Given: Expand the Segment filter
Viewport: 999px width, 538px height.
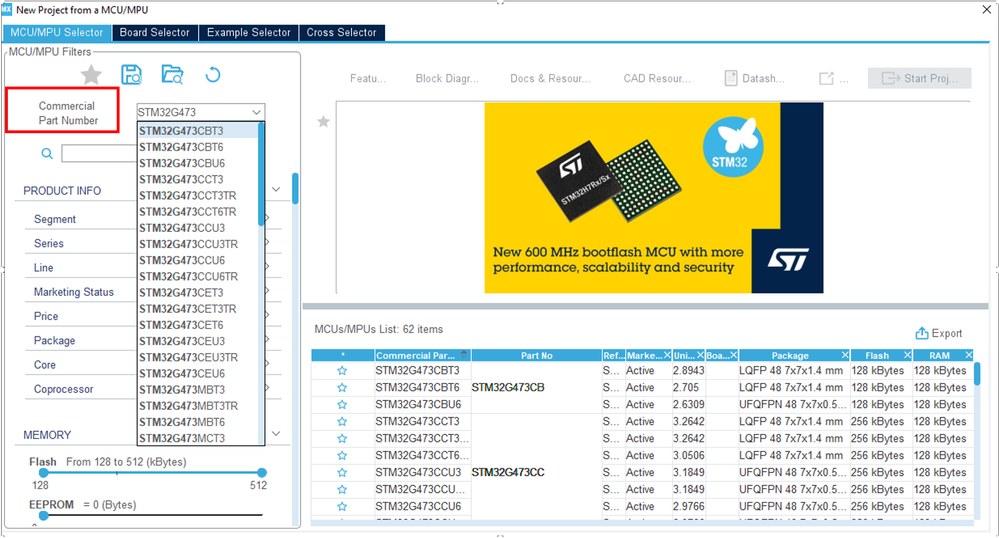Looking at the screenshot, I should click(x=55, y=219).
